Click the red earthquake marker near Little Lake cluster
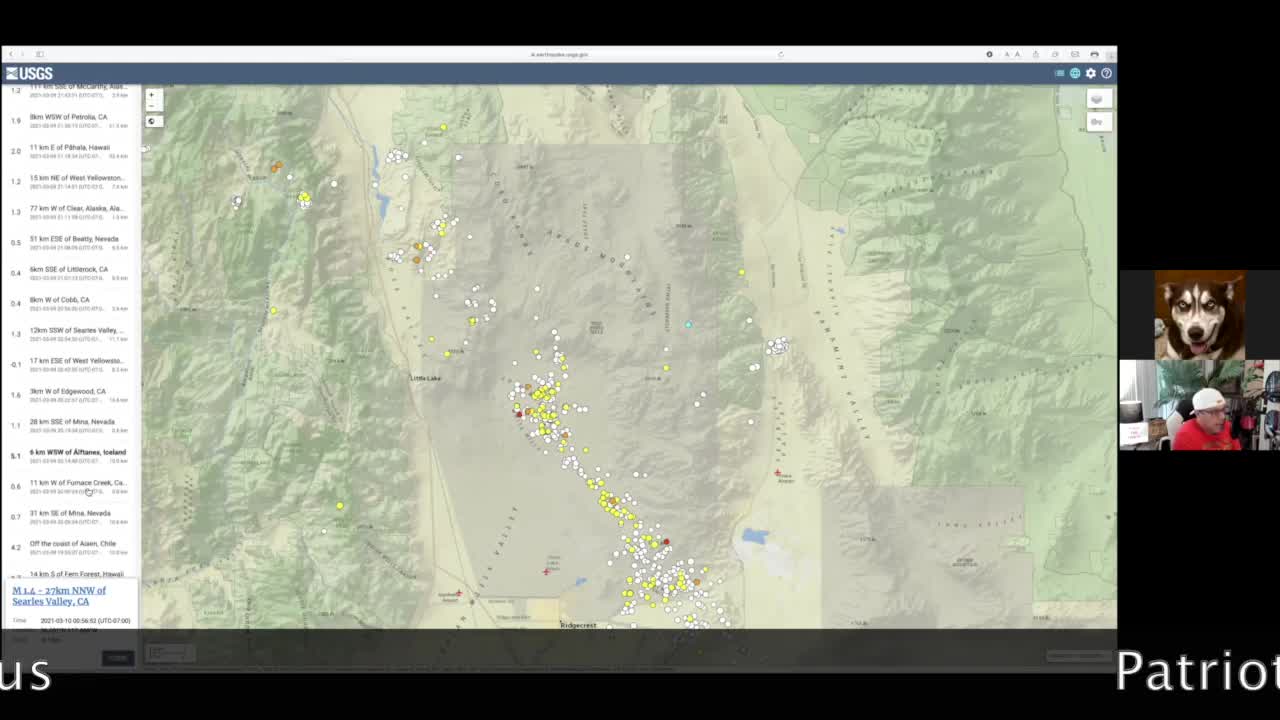Image resolution: width=1280 pixels, height=720 pixels. click(x=518, y=413)
